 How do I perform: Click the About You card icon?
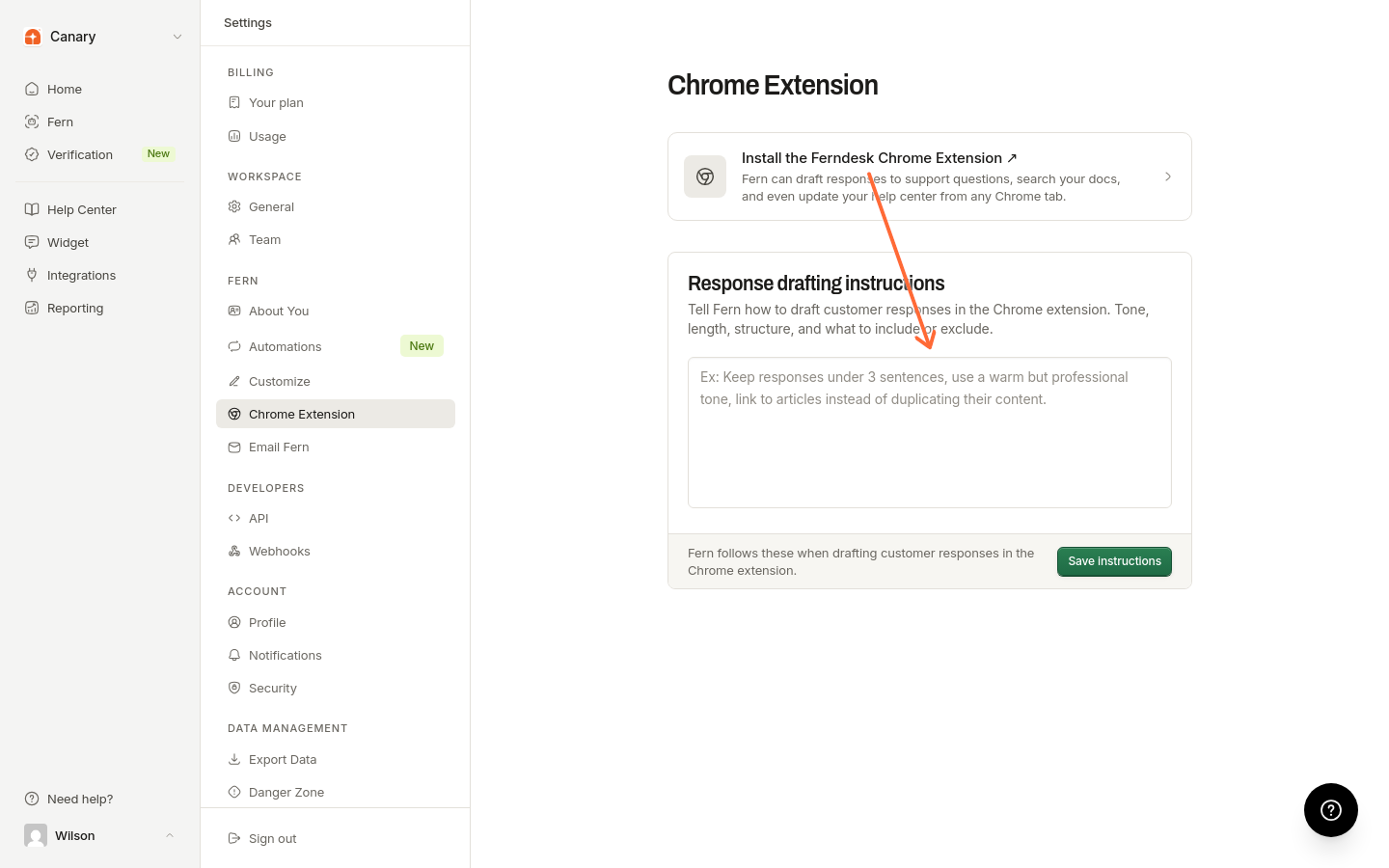tap(234, 311)
